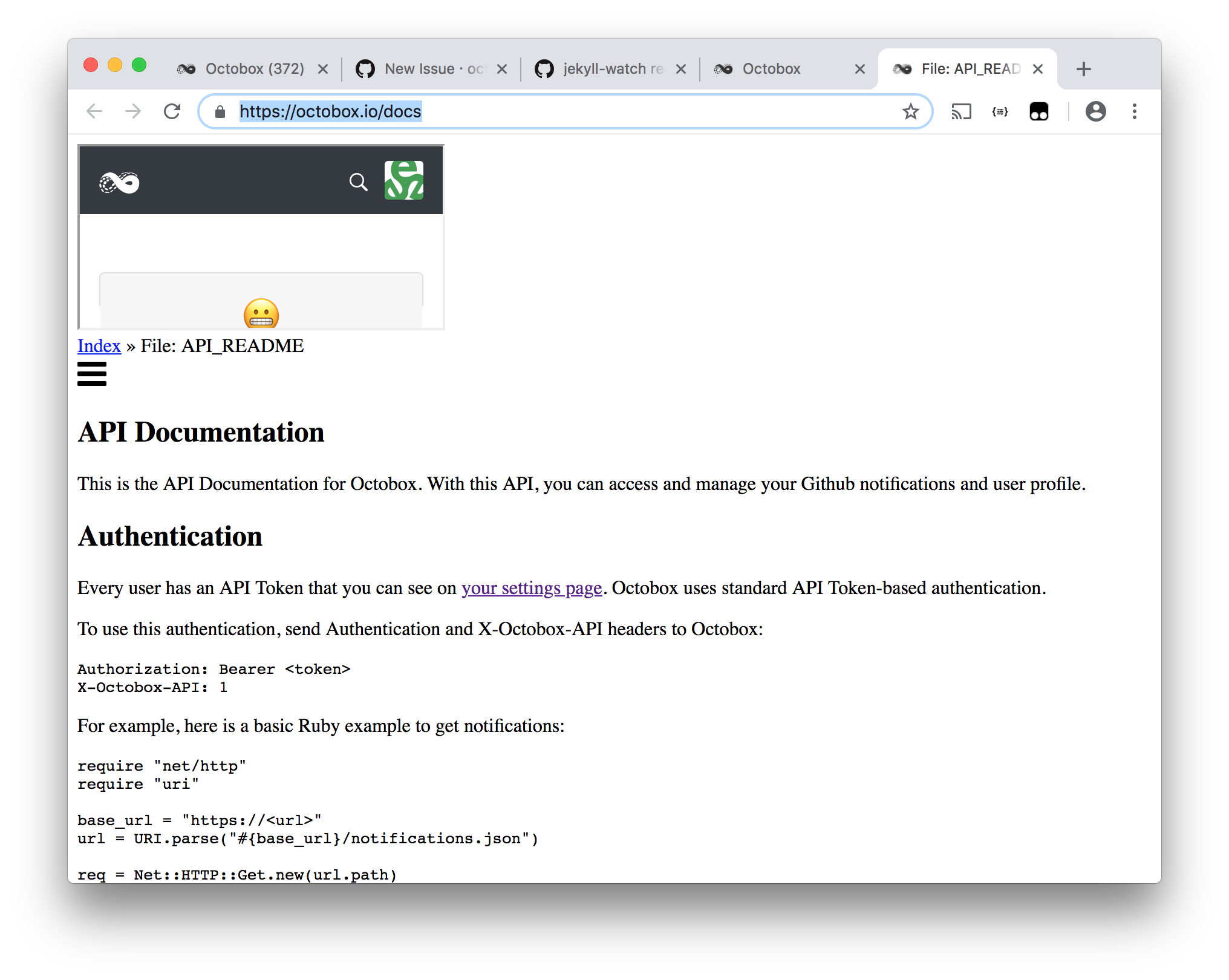The width and height of the screenshot is (1229, 980).
Task: Open the Chrome three-dot menu
Action: (x=1135, y=111)
